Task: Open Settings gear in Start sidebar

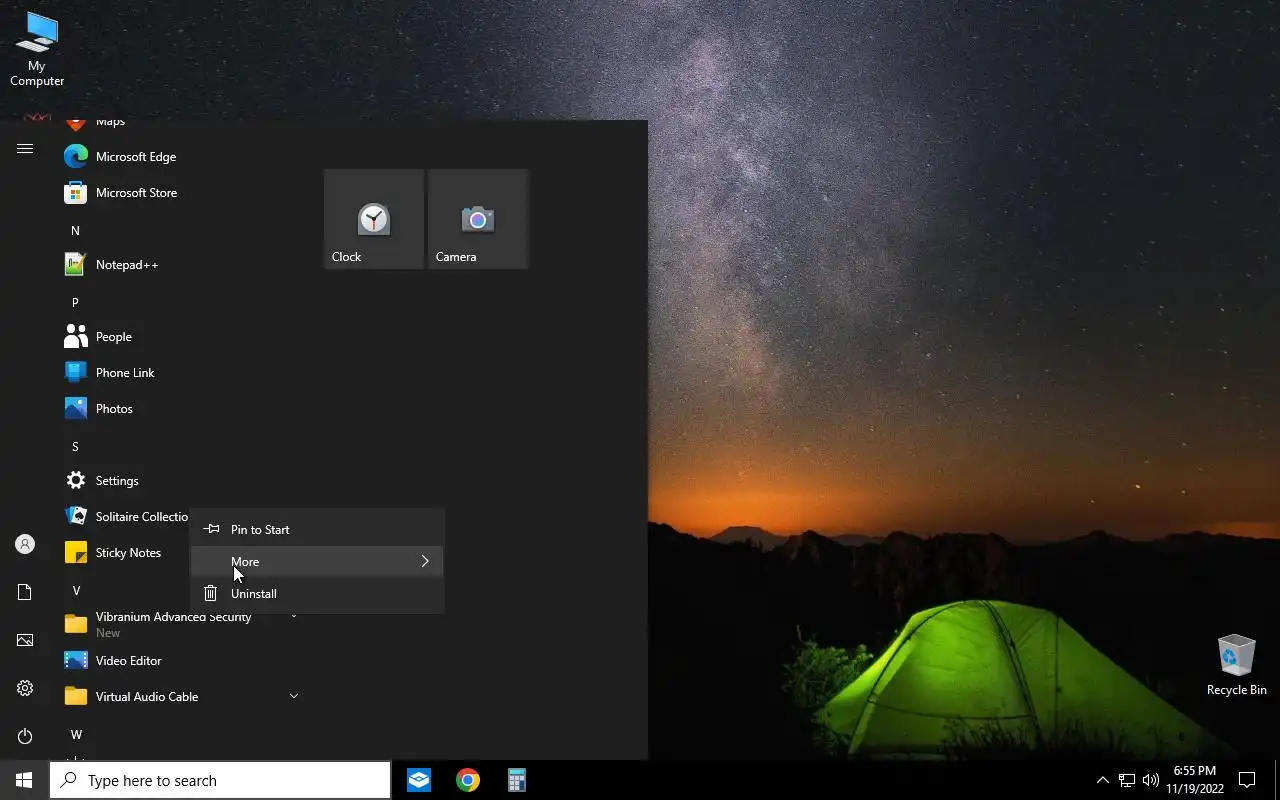Action: click(25, 688)
